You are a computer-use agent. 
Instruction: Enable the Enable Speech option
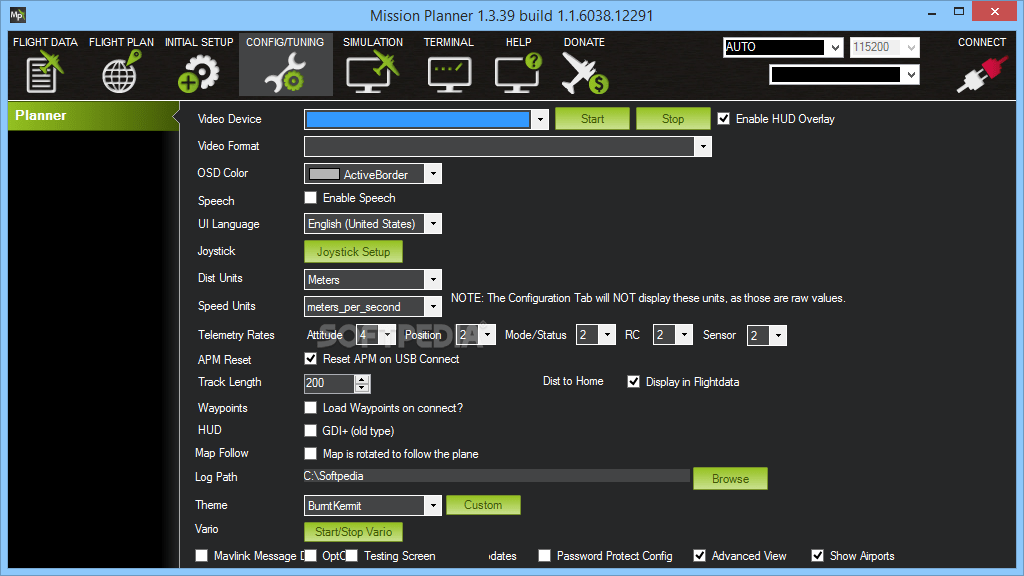point(311,197)
